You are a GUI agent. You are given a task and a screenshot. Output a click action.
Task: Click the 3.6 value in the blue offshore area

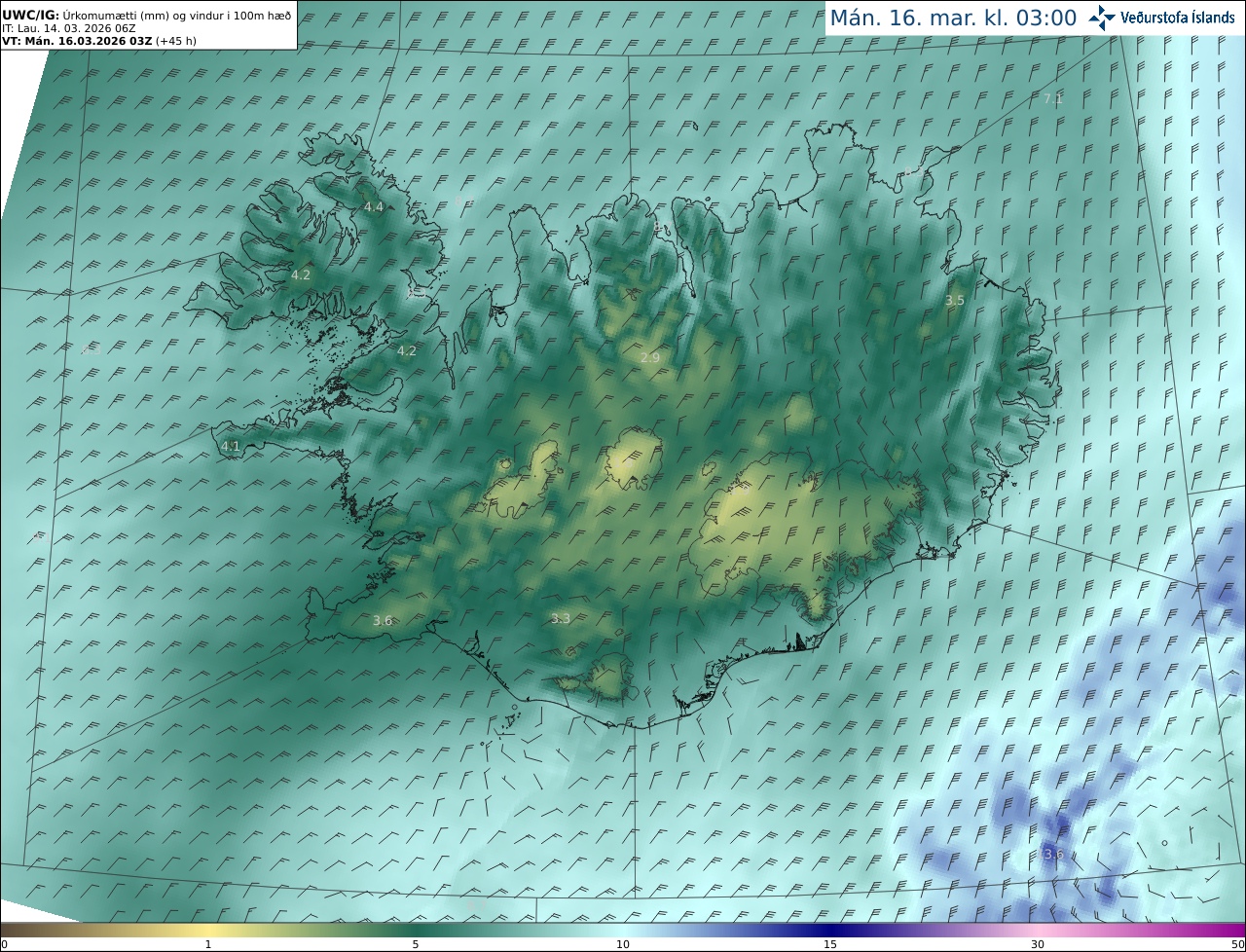(1053, 855)
